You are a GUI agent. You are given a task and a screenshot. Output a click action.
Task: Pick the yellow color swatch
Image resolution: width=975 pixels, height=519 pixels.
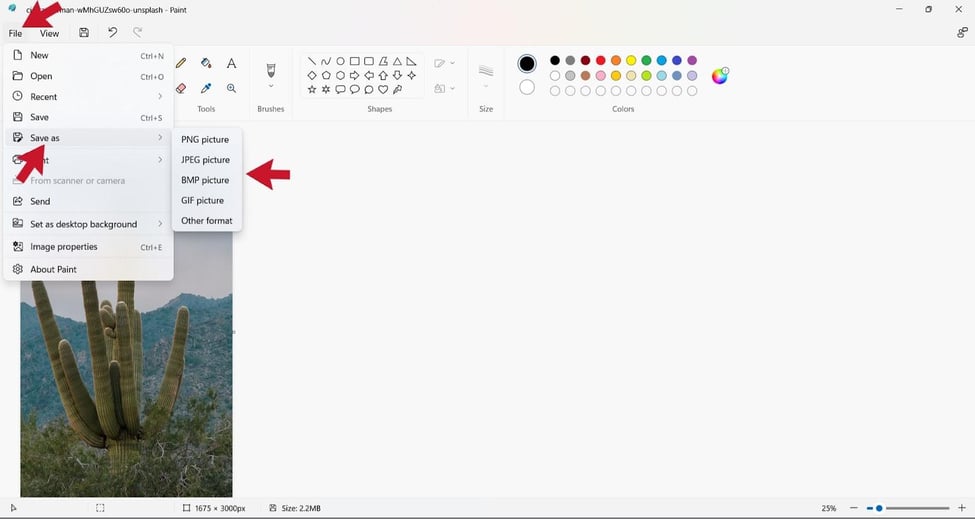631,60
